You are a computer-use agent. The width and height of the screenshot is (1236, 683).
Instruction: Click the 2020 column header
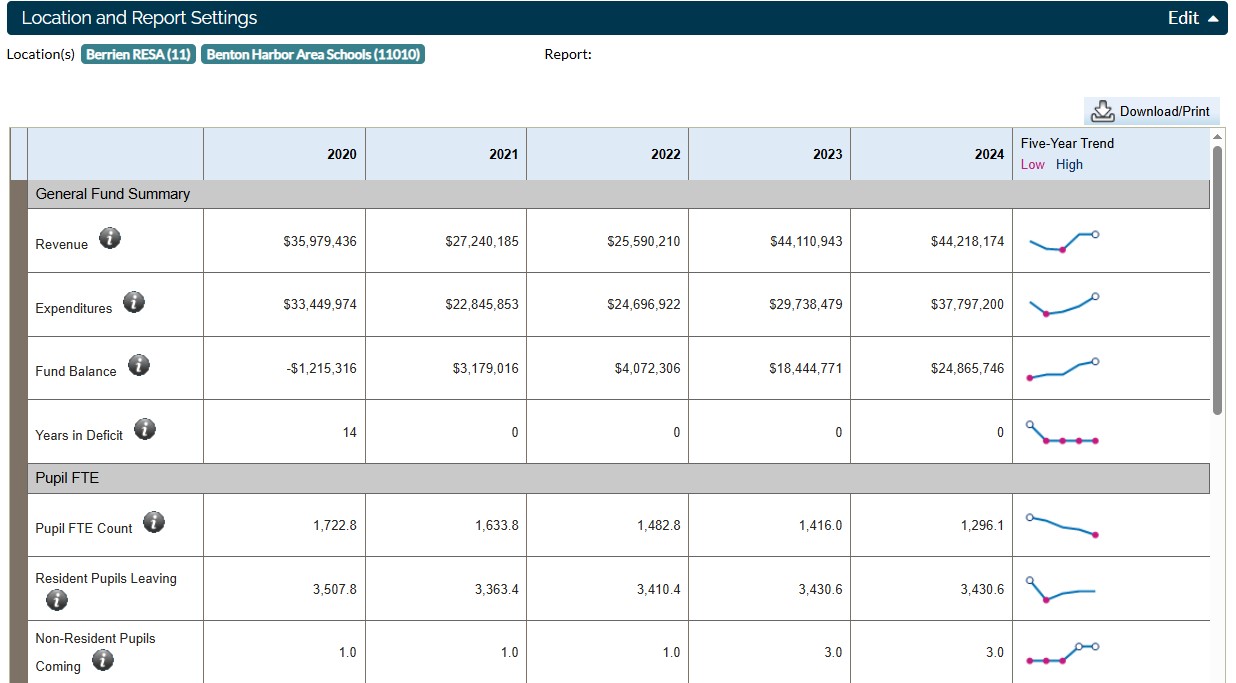(x=341, y=154)
